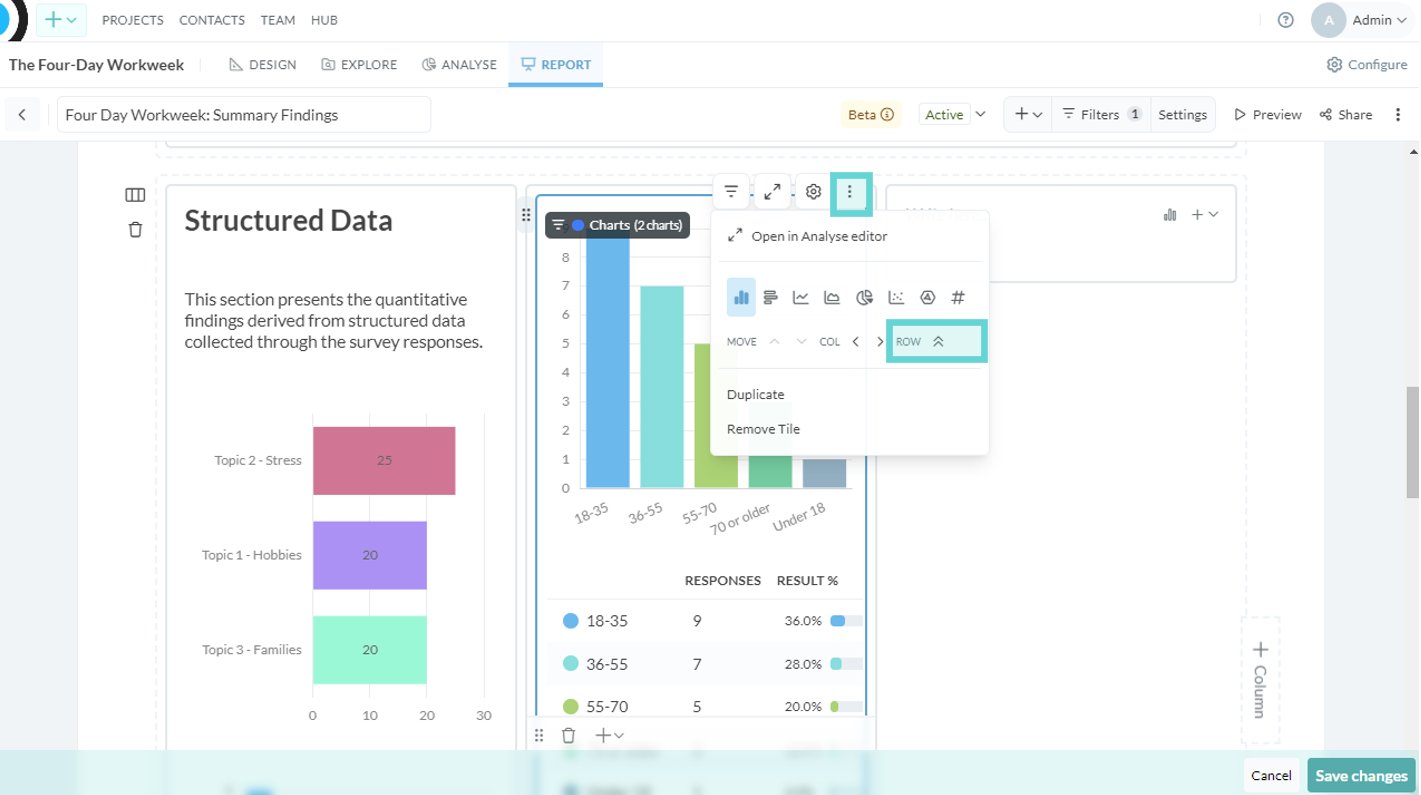The height and width of the screenshot is (795, 1421).
Task: Move tile to the right column
Action: [x=880, y=341]
